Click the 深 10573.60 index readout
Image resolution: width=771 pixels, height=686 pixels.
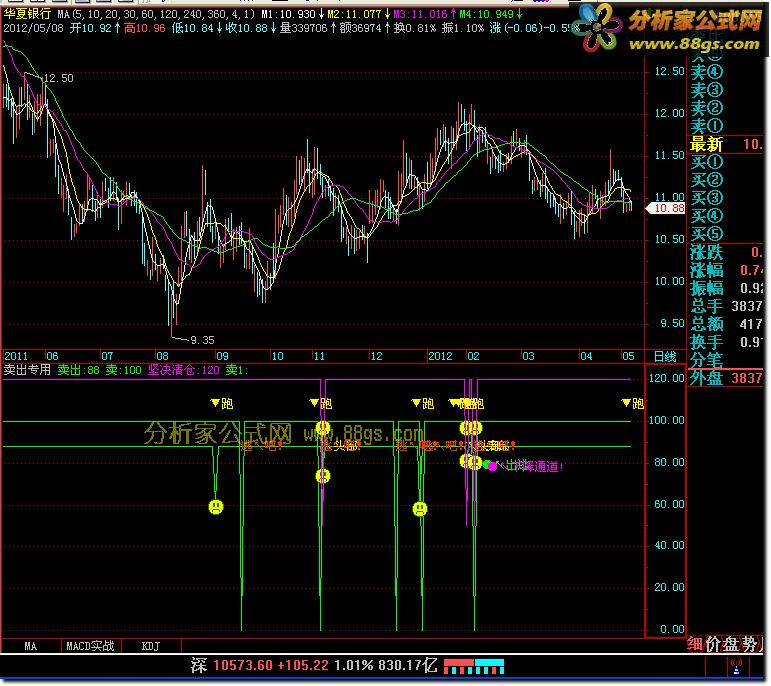point(232,666)
